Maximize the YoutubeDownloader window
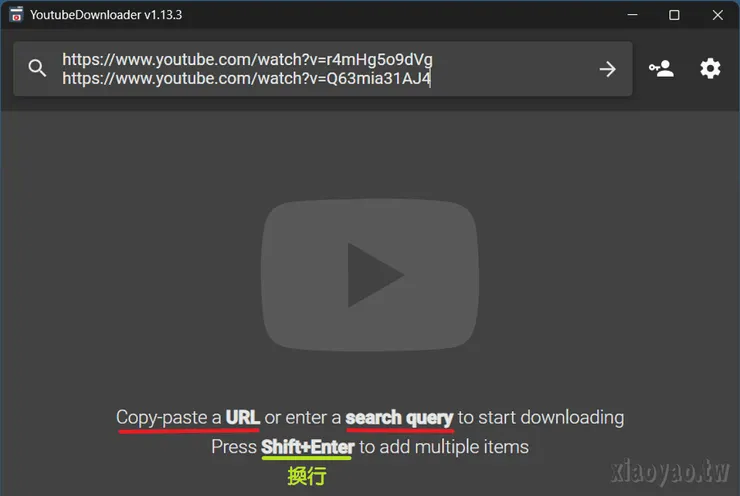 (674, 15)
